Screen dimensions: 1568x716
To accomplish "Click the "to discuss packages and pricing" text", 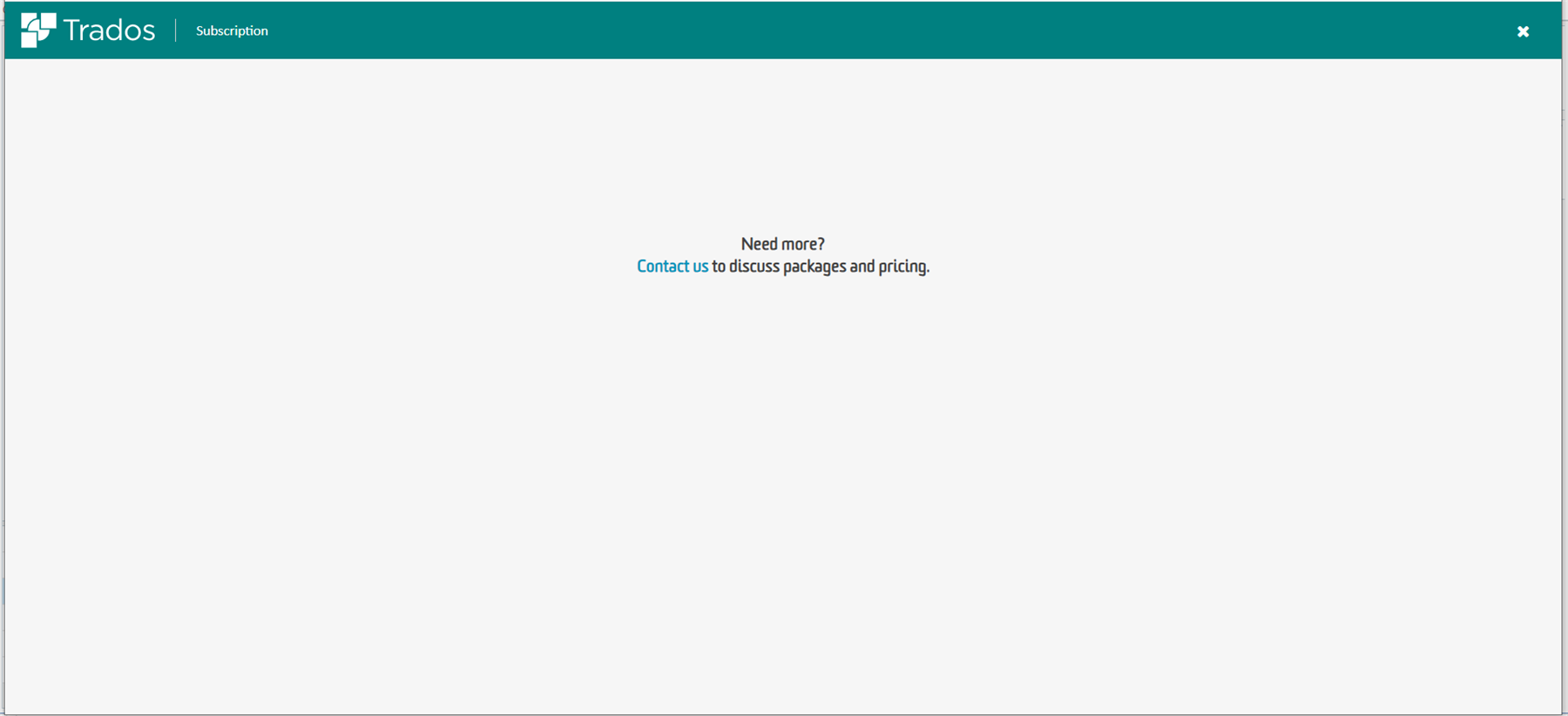I will pyautogui.click(x=820, y=267).
